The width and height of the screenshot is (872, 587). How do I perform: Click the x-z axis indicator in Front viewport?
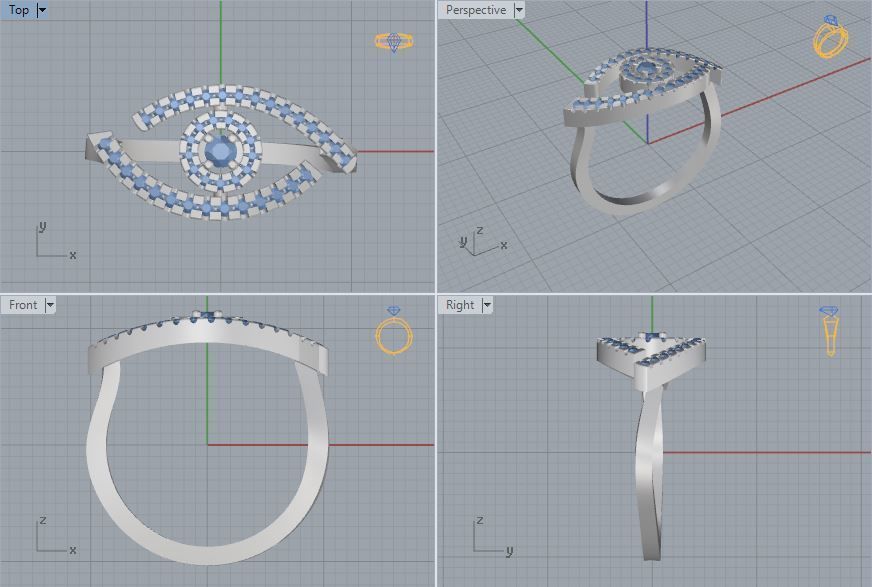[x=56, y=536]
